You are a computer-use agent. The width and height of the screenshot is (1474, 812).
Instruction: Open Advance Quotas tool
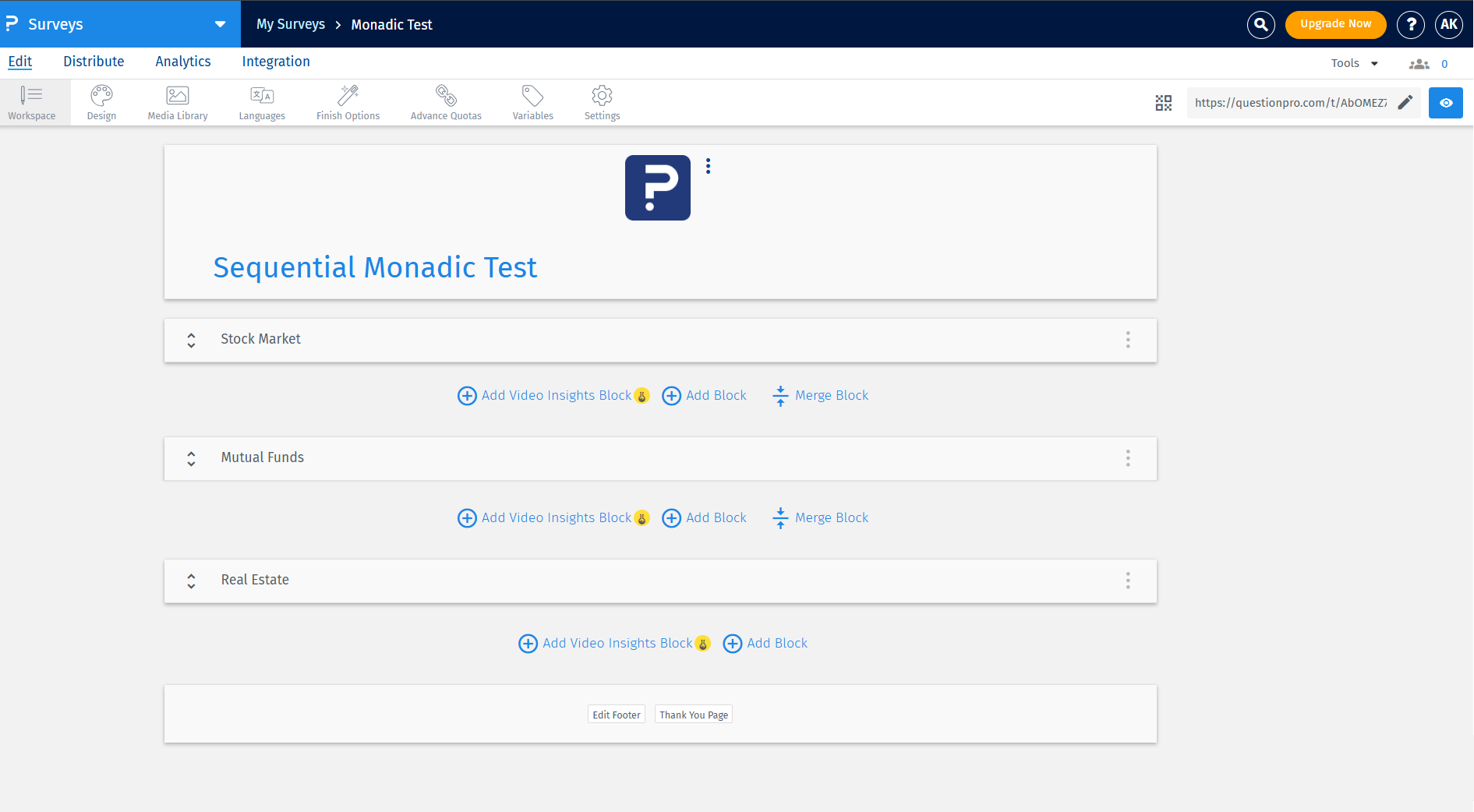(446, 102)
